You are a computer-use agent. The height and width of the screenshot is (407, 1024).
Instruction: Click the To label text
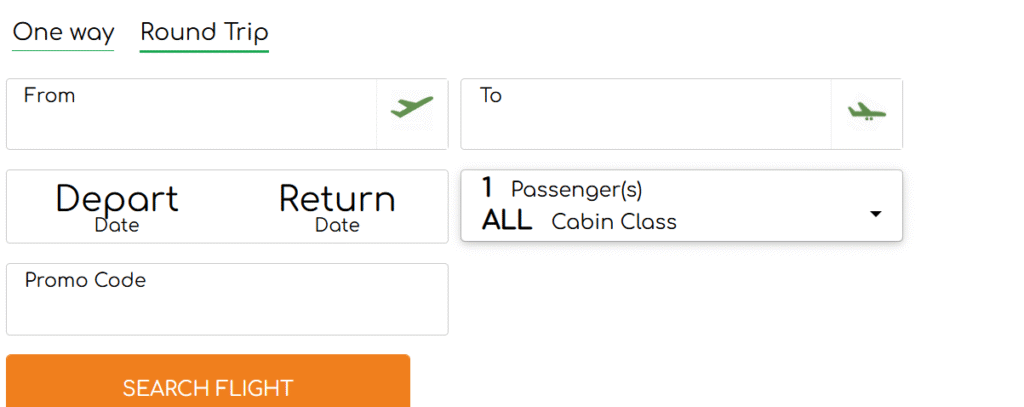pos(491,96)
